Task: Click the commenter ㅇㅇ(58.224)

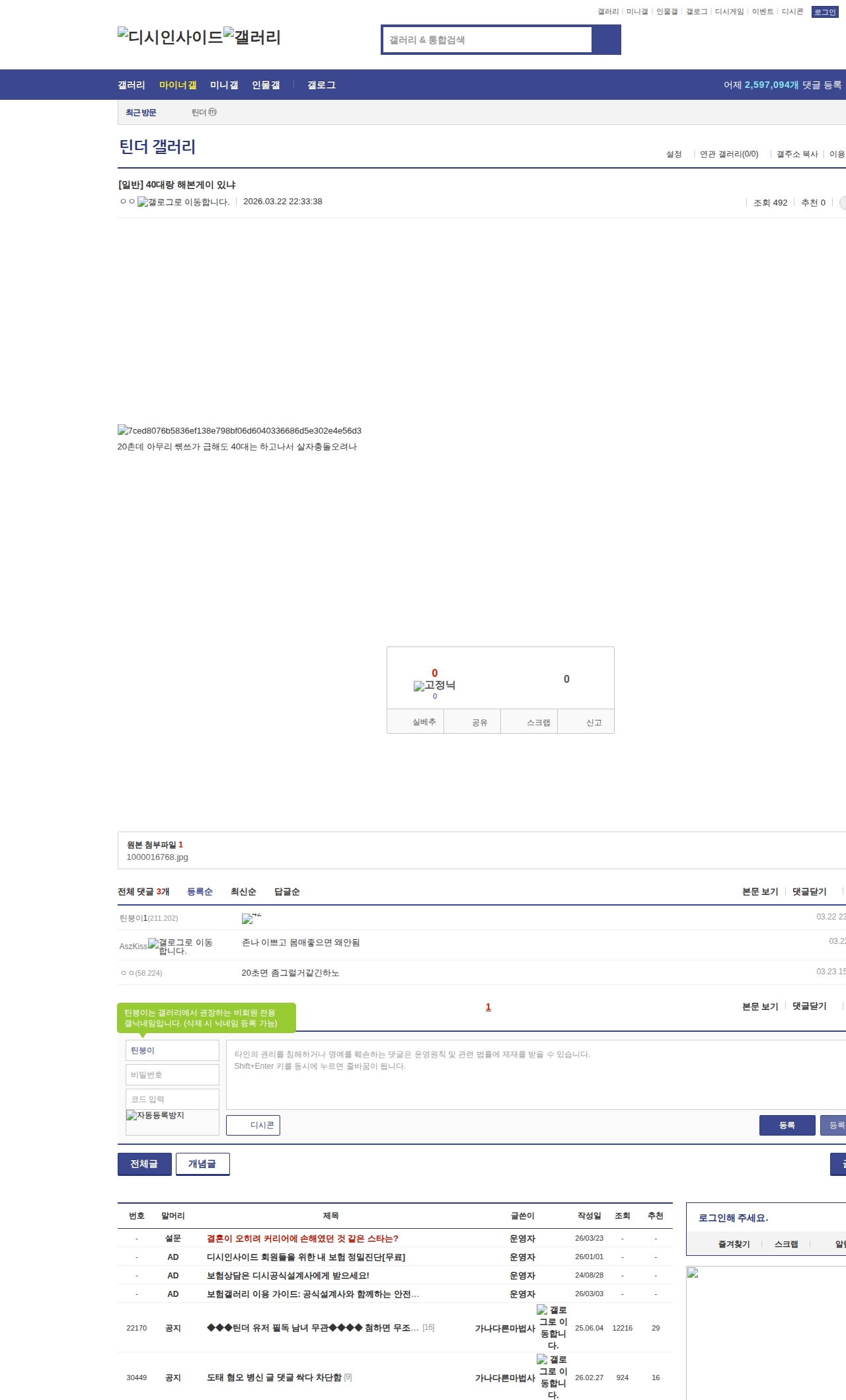Action: [x=141, y=973]
